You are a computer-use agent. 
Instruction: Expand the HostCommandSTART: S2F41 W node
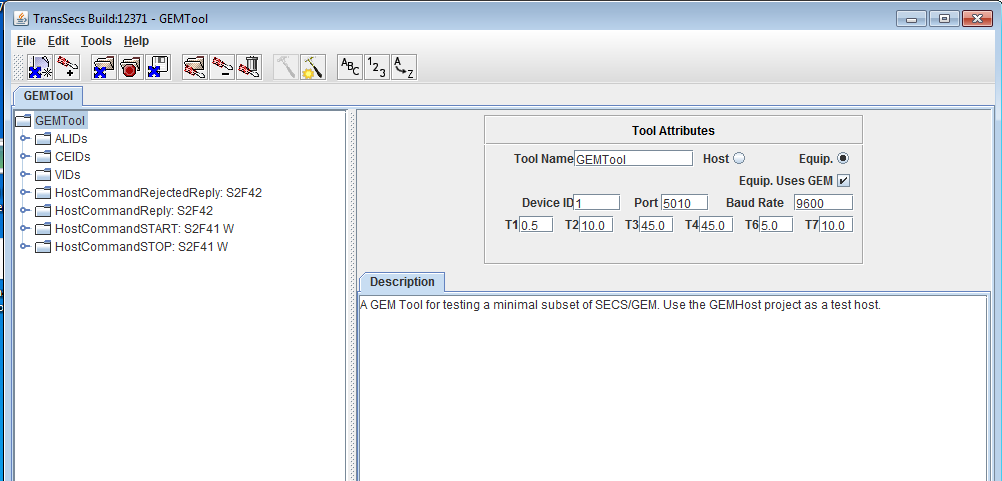coord(25,229)
